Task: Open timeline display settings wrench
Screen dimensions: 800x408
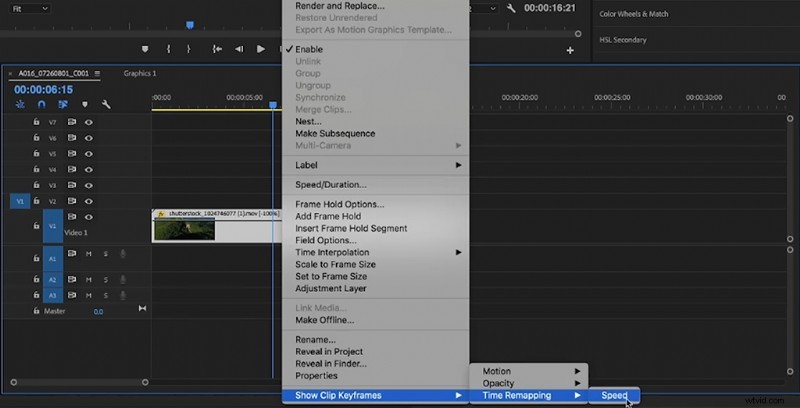Action: 106,104
